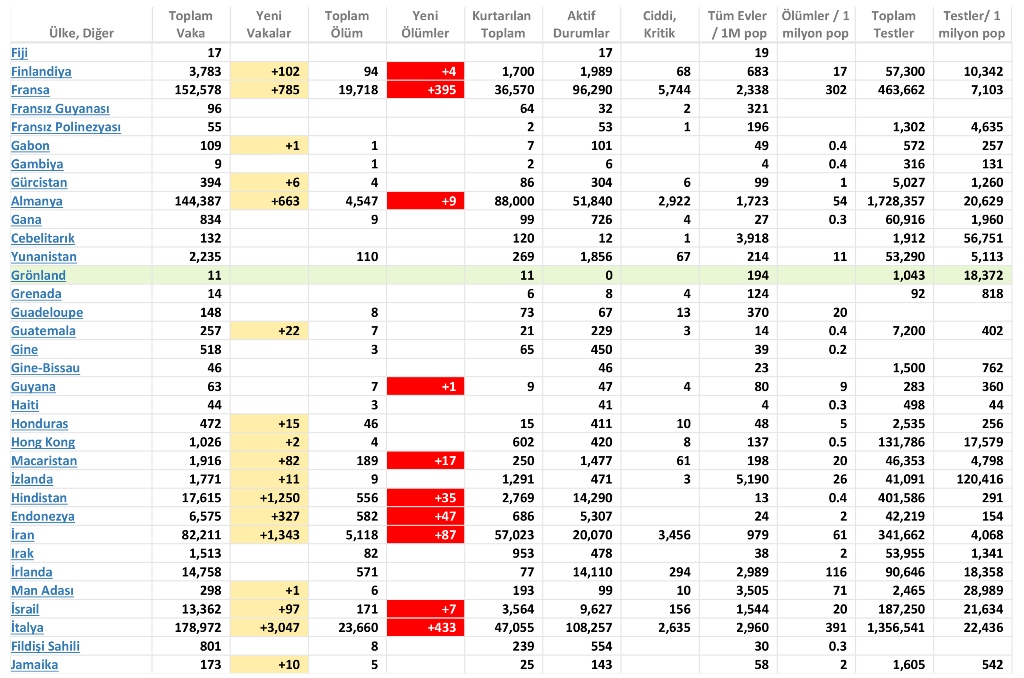Open the Gabon country link
Viewport: 1024px width, 678px height.
[x=30, y=146]
